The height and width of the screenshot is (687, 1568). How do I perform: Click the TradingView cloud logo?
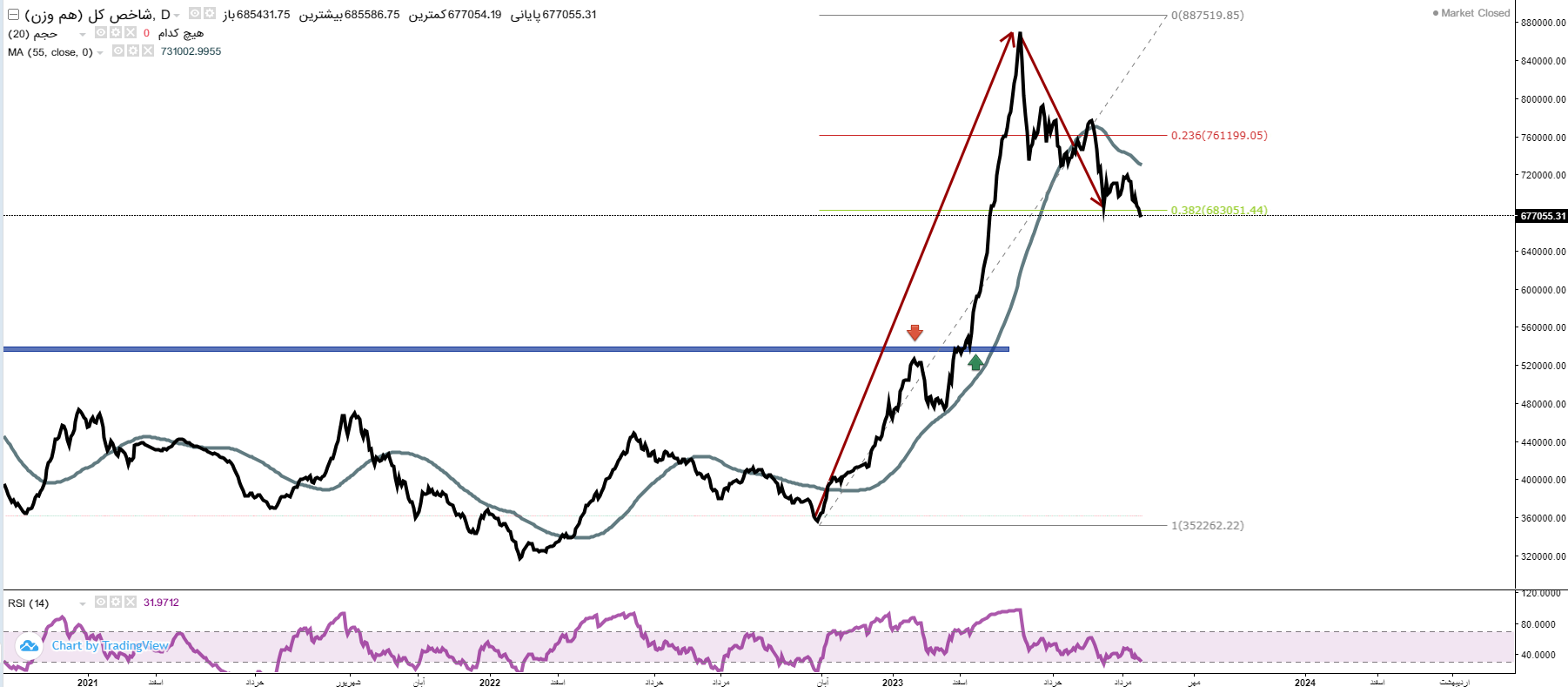pyautogui.click(x=29, y=646)
